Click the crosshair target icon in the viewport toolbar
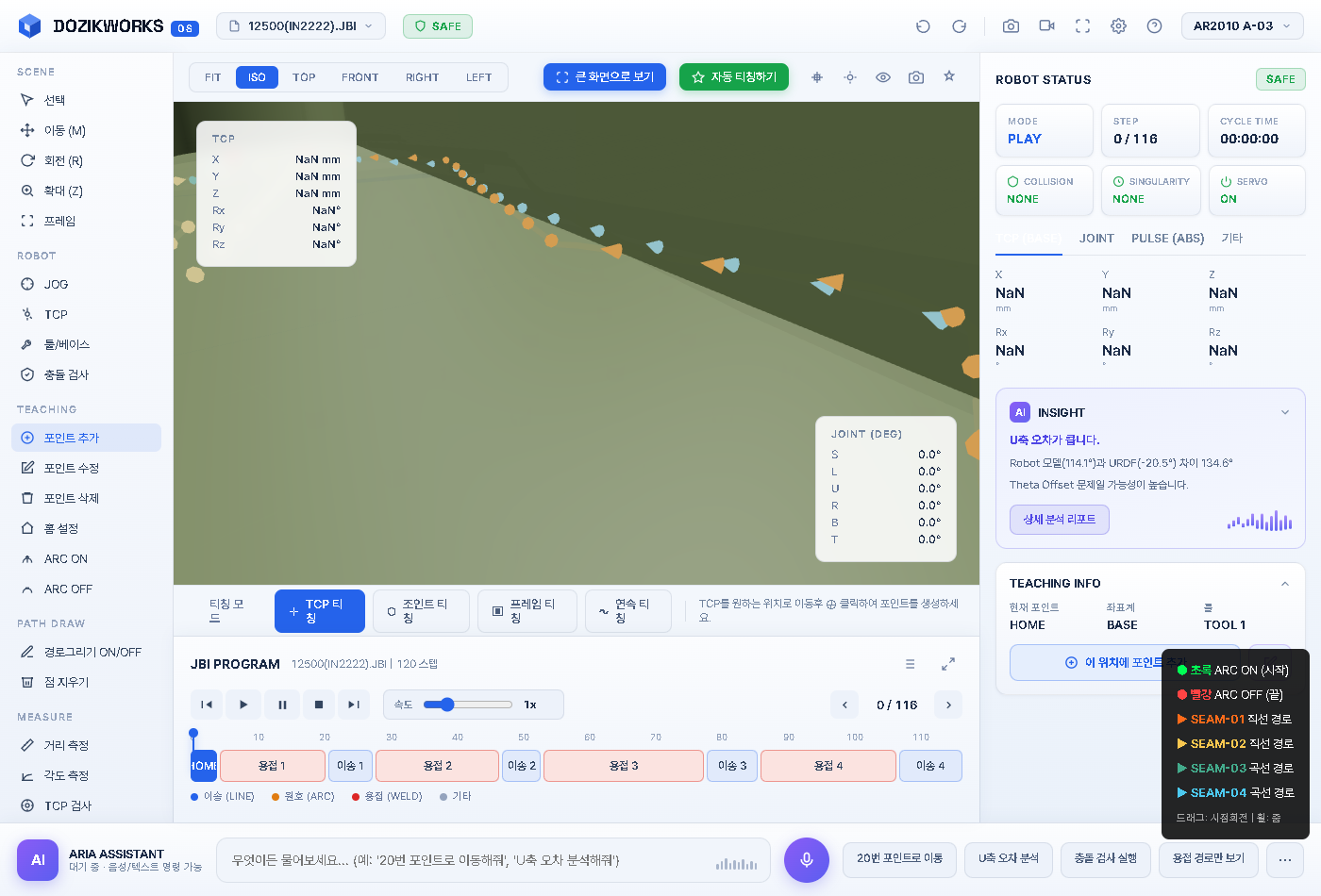1321x896 pixels. pyautogui.click(x=817, y=77)
